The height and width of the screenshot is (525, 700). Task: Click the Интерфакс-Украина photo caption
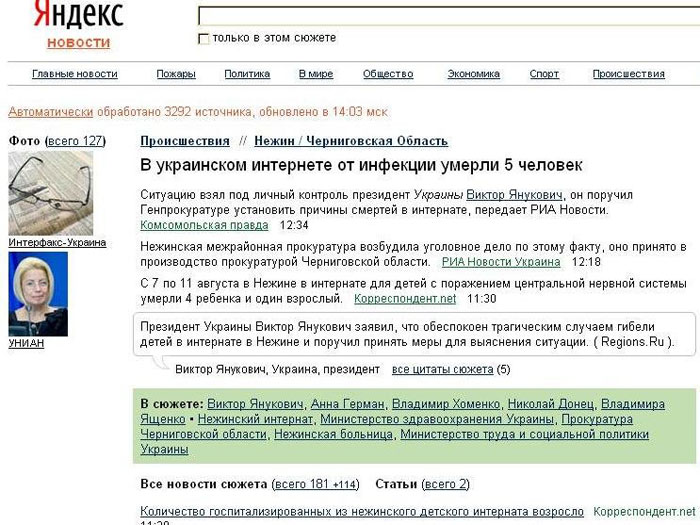[57, 242]
